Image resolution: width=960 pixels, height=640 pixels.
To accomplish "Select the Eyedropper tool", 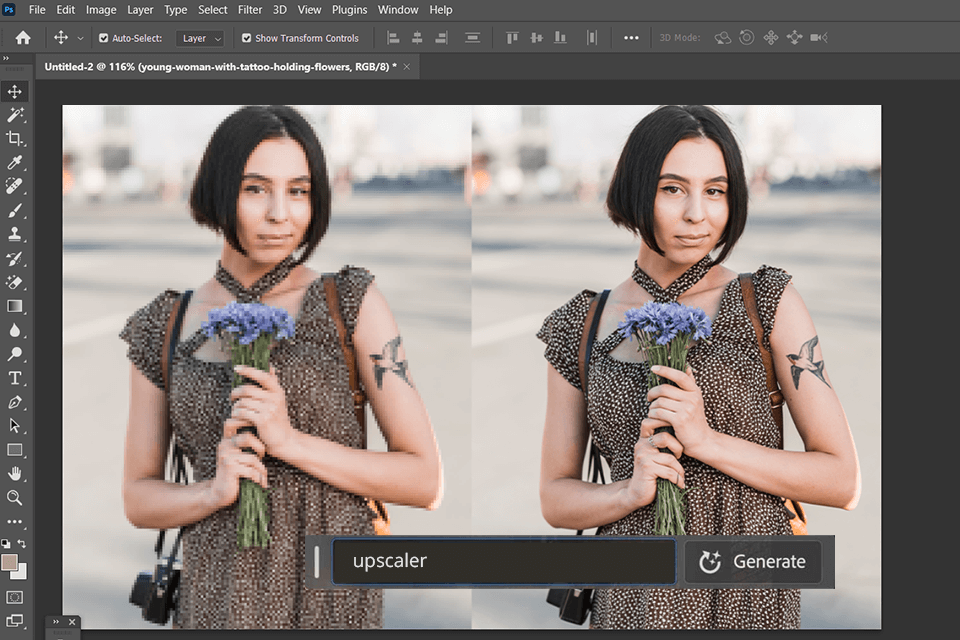I will pyautogui.click(x=15, y=162).
